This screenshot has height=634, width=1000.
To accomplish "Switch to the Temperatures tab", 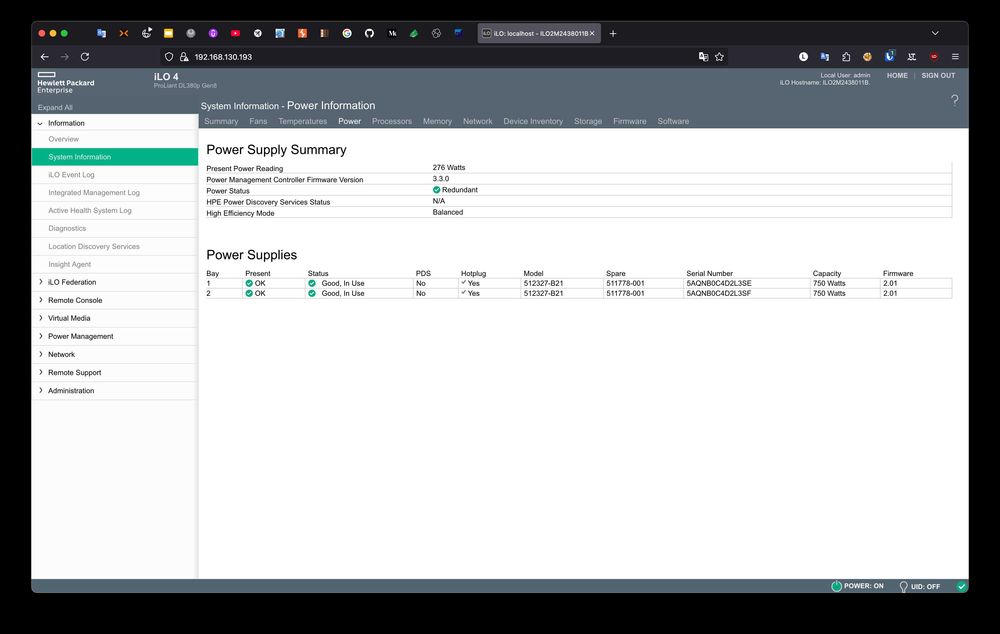I will (302, 121).
